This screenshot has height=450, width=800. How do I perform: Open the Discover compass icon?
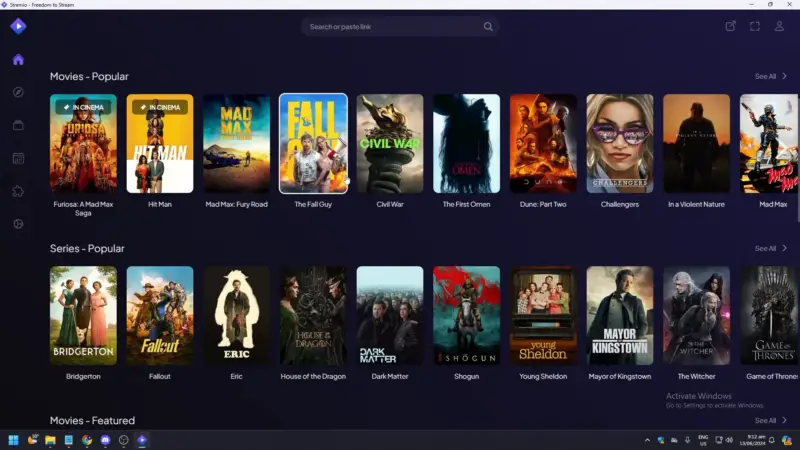[18, 93]
